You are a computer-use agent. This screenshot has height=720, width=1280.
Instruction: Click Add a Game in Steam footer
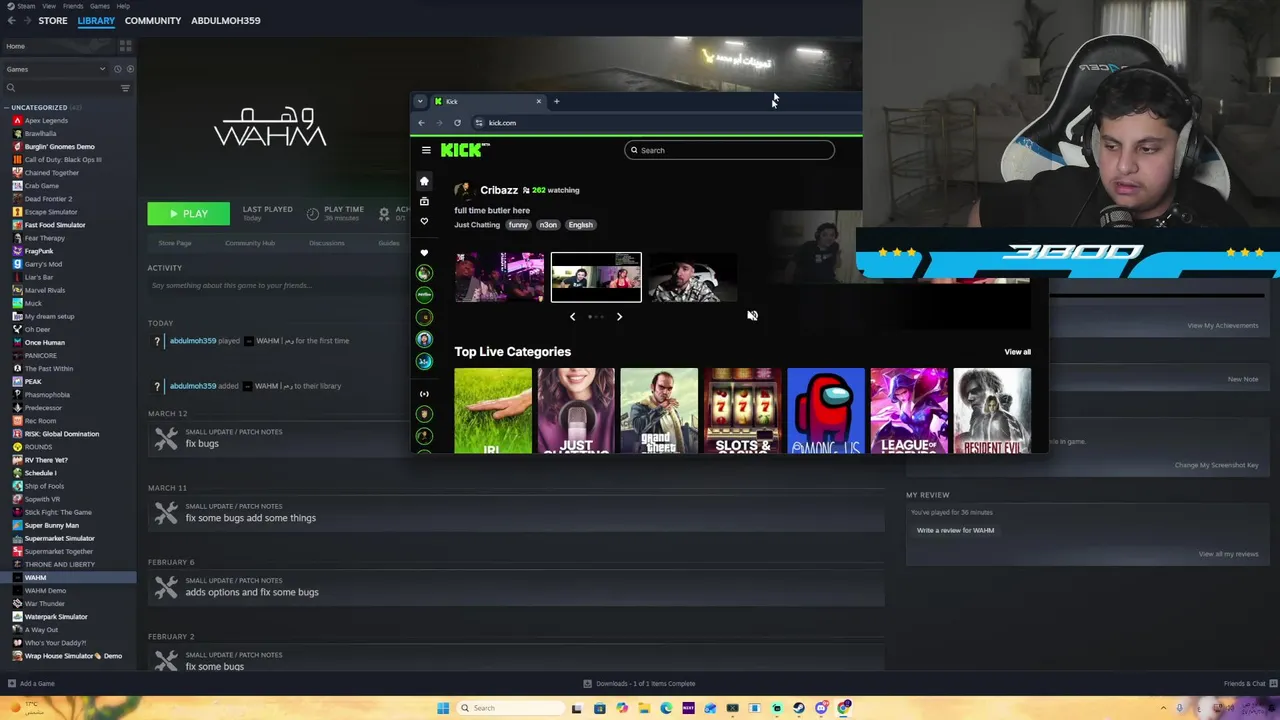pos(31,684)
